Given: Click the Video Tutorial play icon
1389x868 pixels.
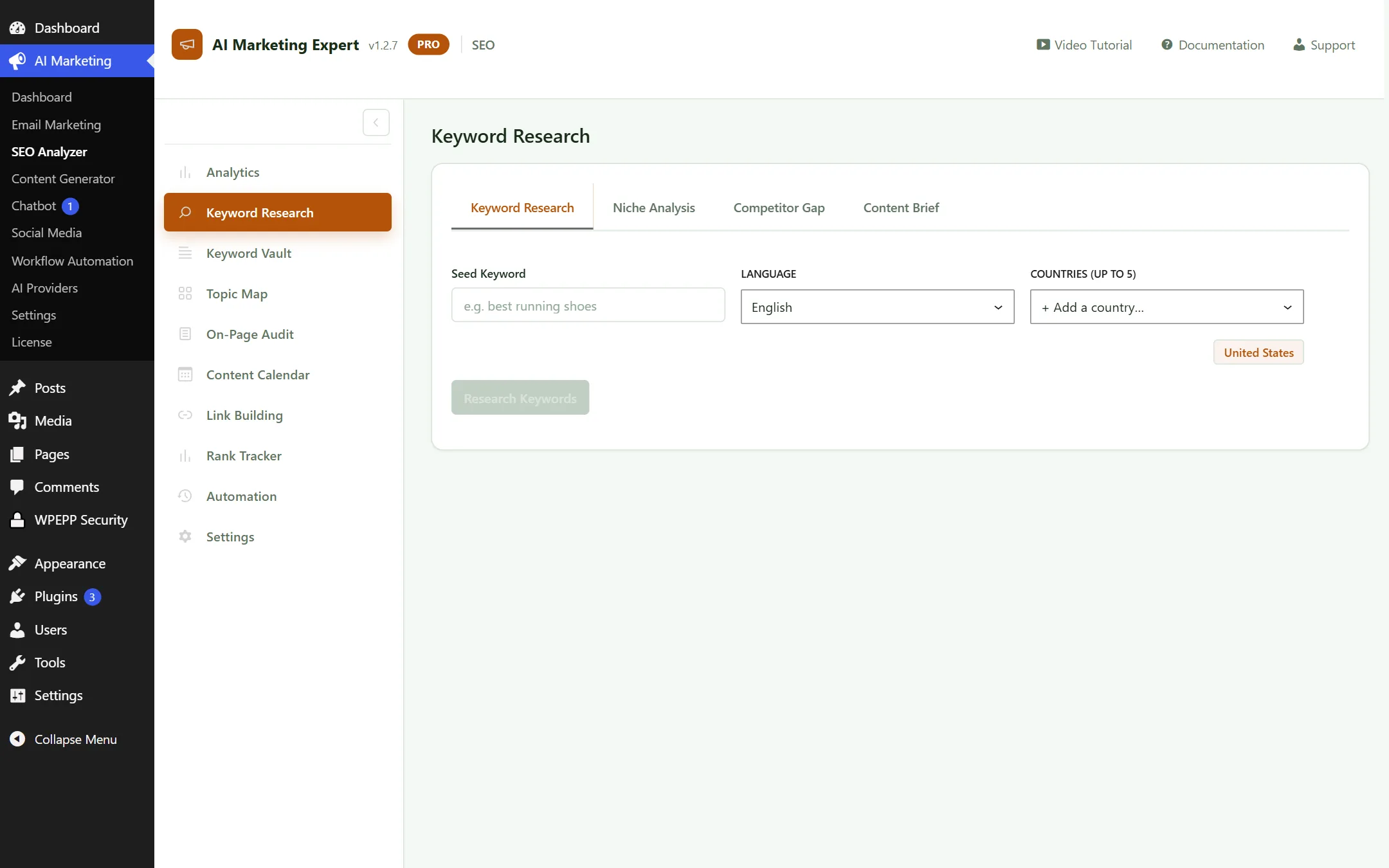Looking at the screenshot, I should (x=1043, y=44).
